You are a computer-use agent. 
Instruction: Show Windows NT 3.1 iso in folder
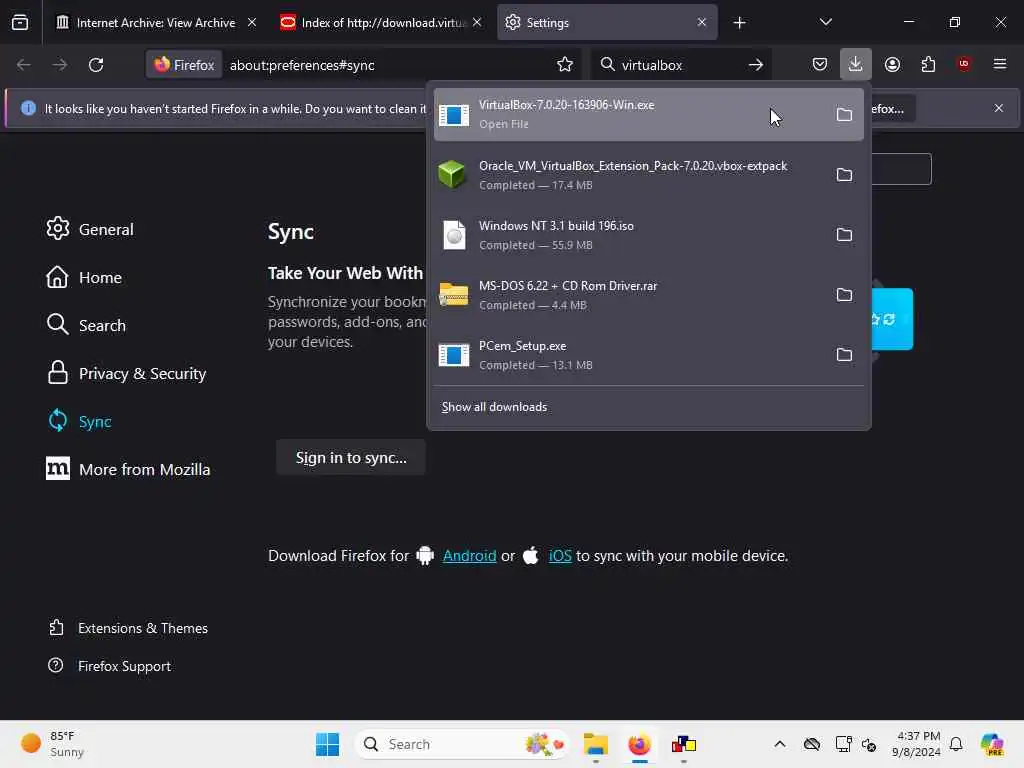(x=844, y=235)
